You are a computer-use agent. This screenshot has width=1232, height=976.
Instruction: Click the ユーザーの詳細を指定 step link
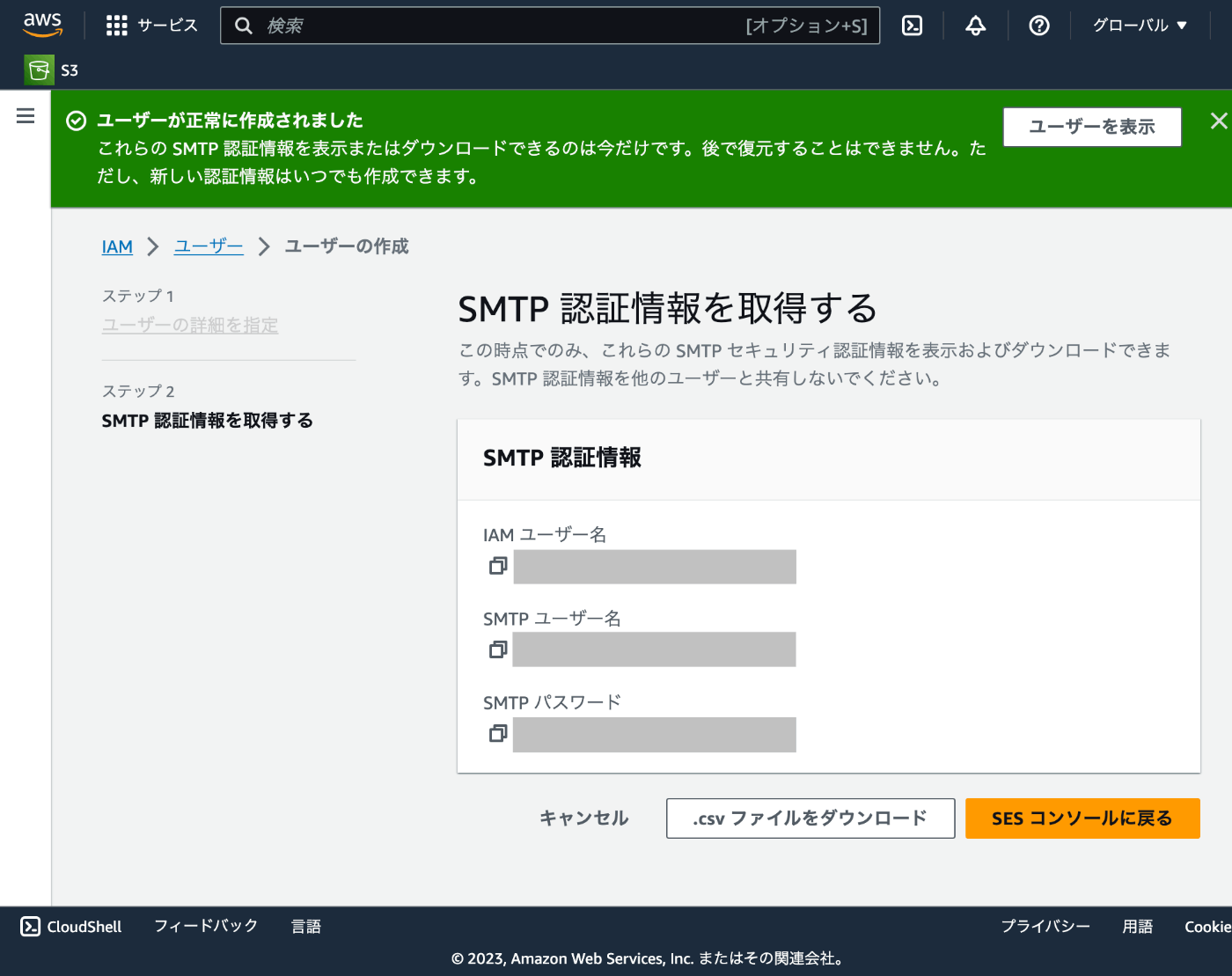(x=190, y=325)
